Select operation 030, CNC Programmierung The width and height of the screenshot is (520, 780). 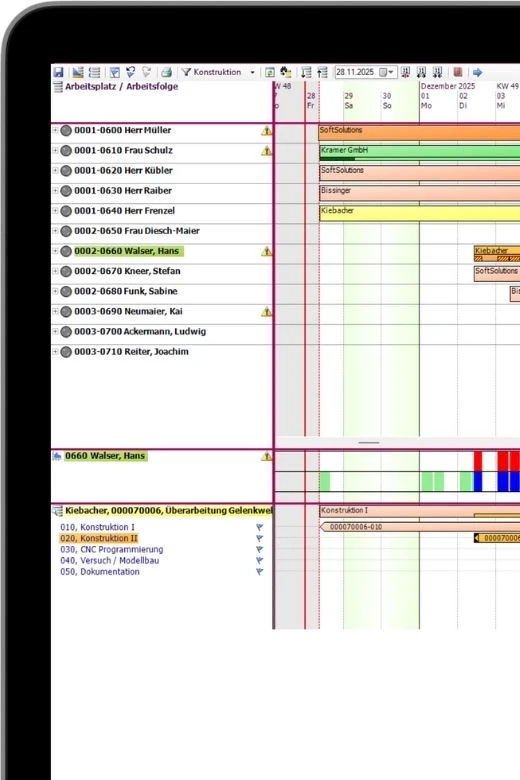coord(111,549)
